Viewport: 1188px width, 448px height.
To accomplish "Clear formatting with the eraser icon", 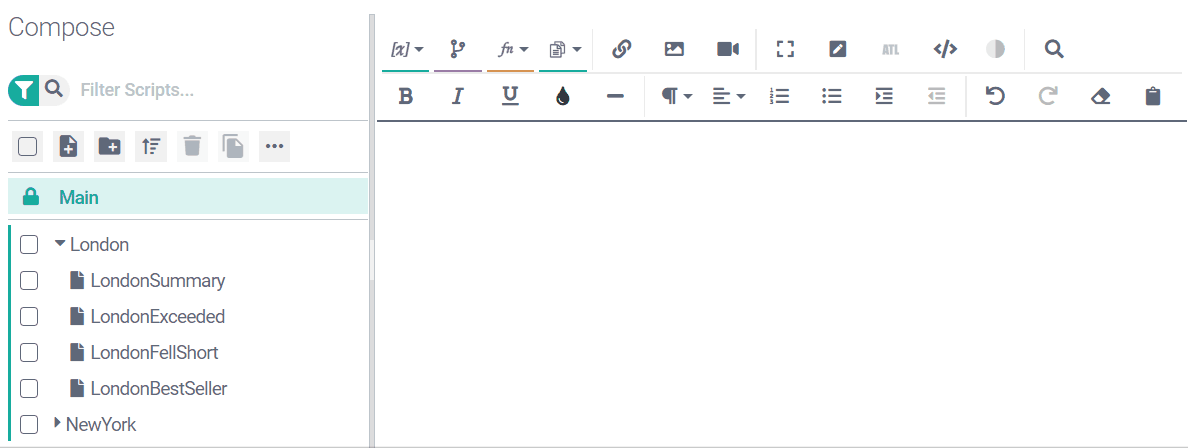I will [1100, 96].
